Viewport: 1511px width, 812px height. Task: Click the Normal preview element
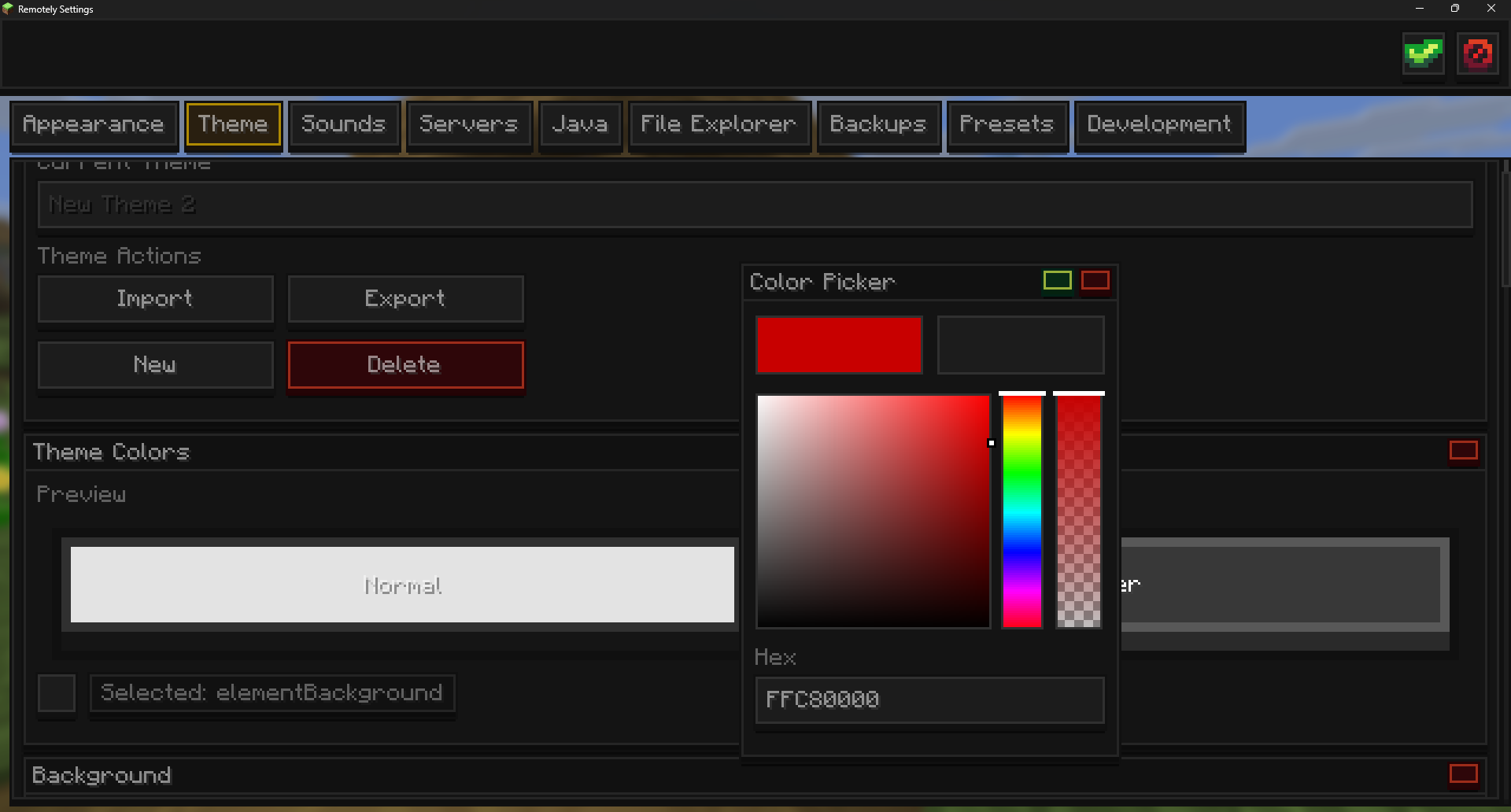[x=402, y=585]
